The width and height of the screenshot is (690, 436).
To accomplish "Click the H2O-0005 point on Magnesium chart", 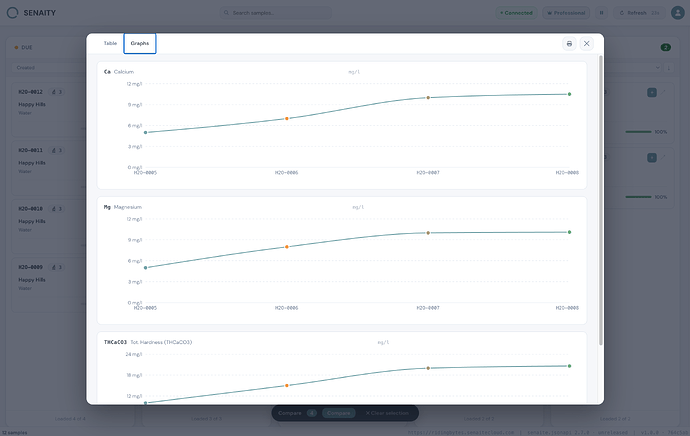I will click(146, 267).
